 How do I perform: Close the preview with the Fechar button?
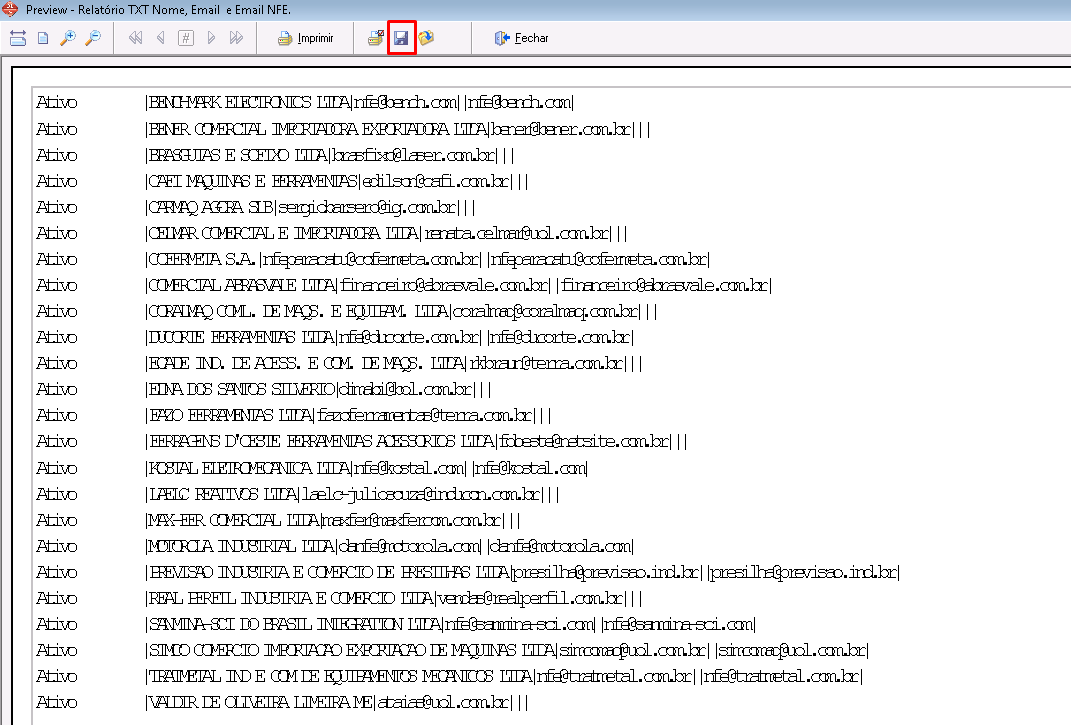tap(521, 38)
